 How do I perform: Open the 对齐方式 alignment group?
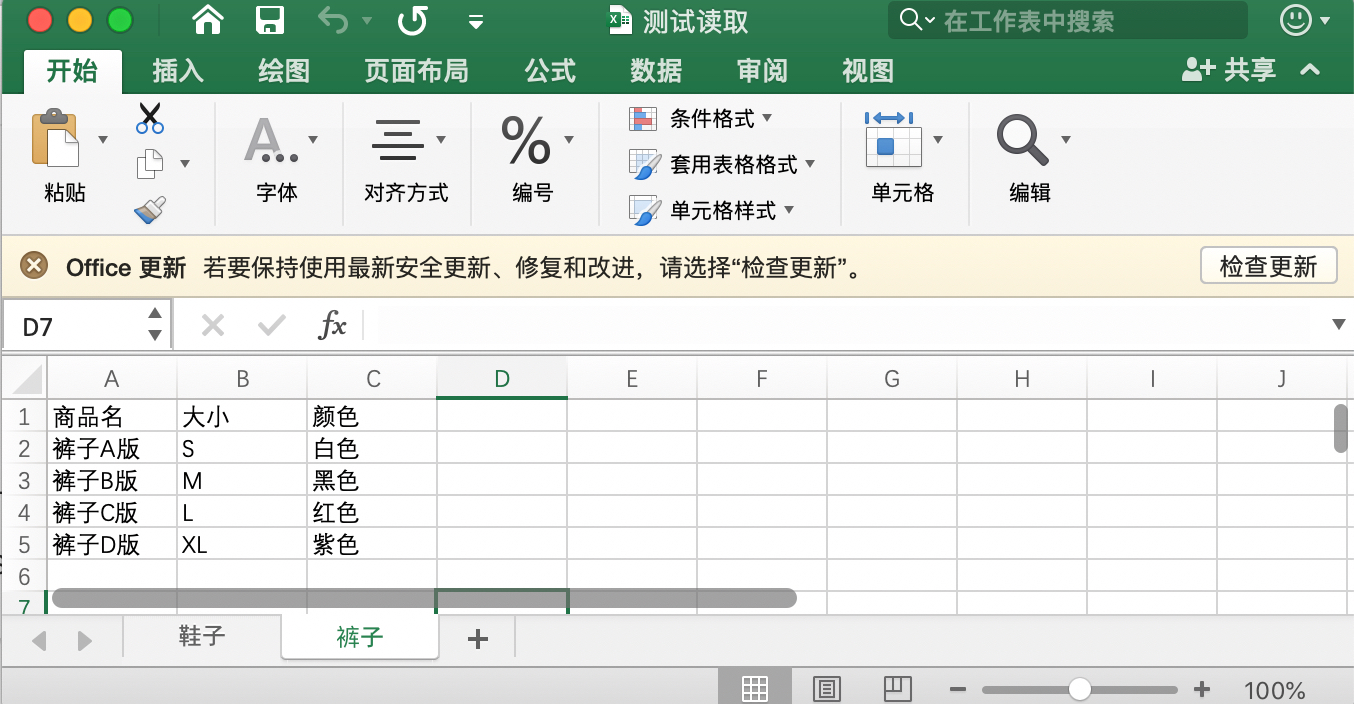tap(406, 158)
